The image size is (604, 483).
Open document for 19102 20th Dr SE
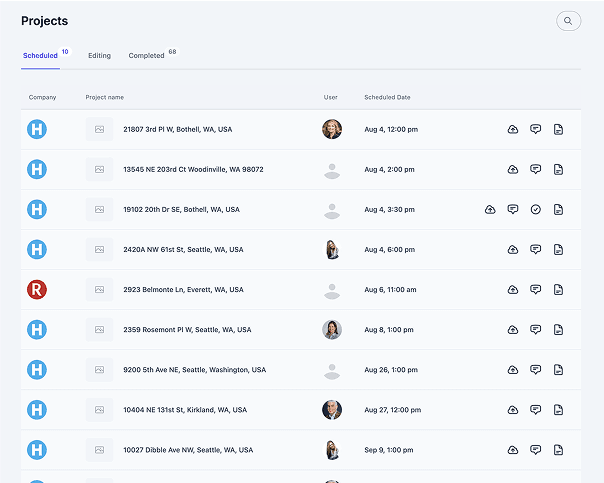(x=558, y=210)
